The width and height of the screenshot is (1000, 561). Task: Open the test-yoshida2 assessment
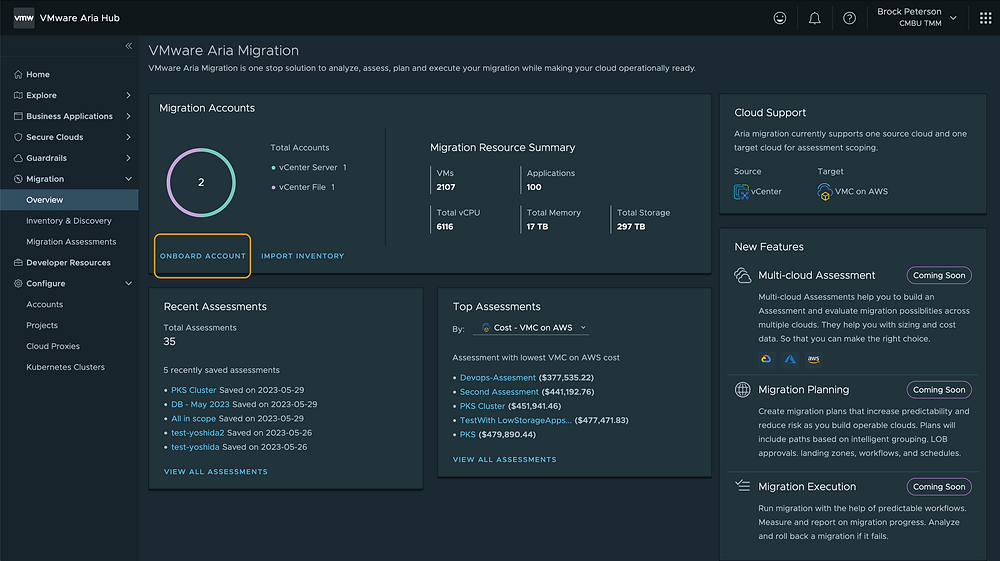coord(198,433)
